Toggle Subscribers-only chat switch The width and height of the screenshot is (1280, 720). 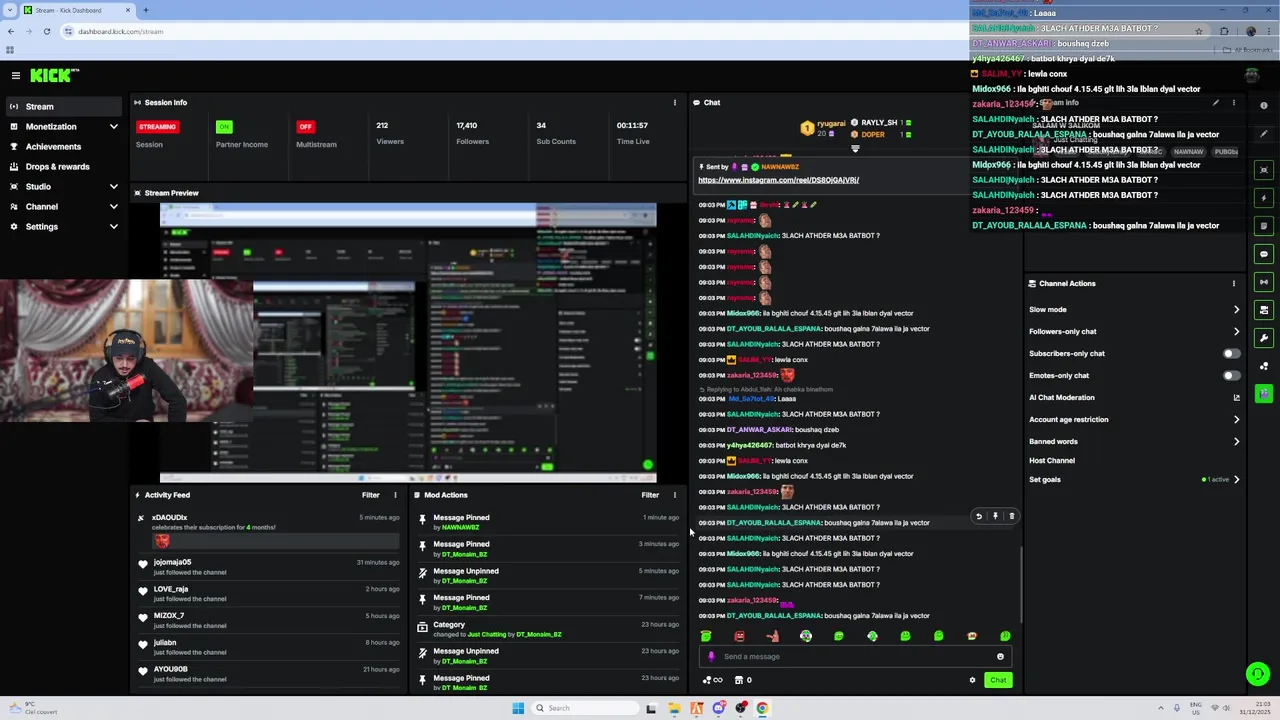(1231, 353)
